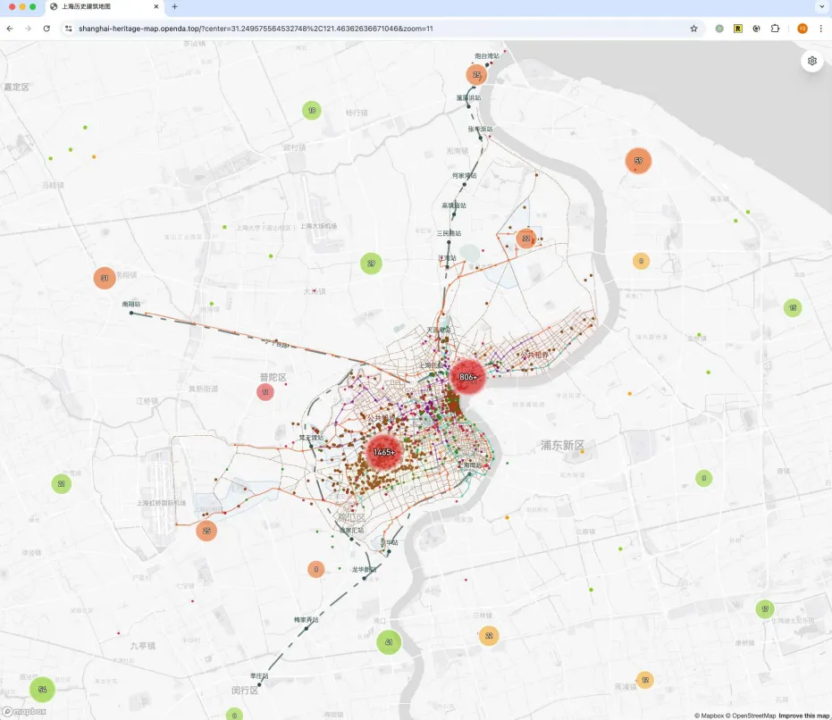Click the 1465+ red cluster marker
The width and height of the screenshot is (832, 720).
(x=384, y=452)
